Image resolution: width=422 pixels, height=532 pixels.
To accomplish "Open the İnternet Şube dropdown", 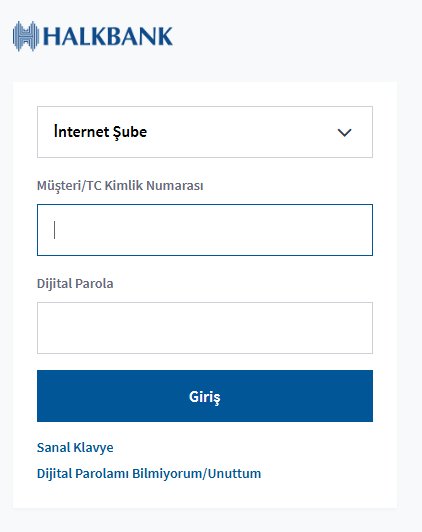I will (x=205, y=132).
